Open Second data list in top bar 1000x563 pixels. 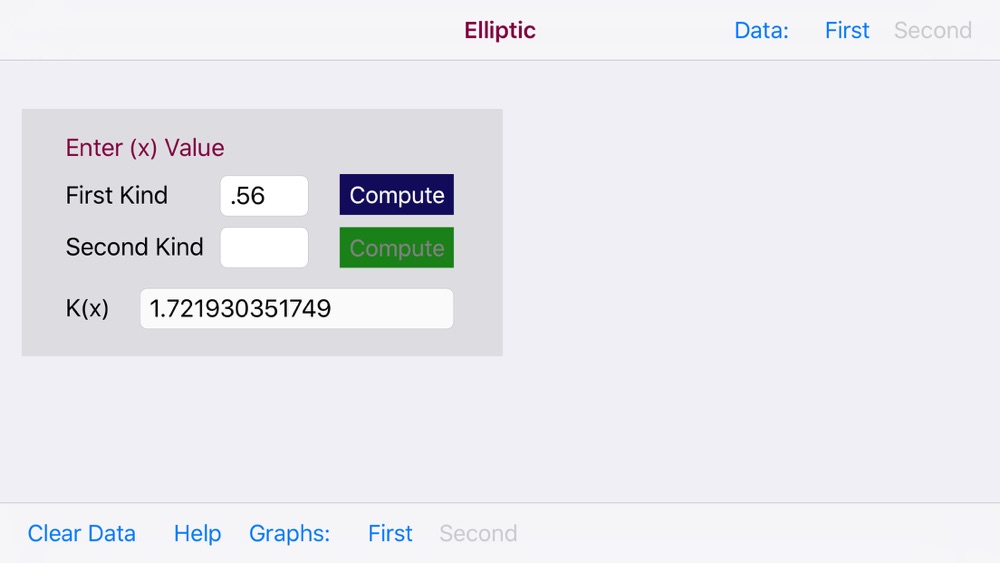pos(932,31)
